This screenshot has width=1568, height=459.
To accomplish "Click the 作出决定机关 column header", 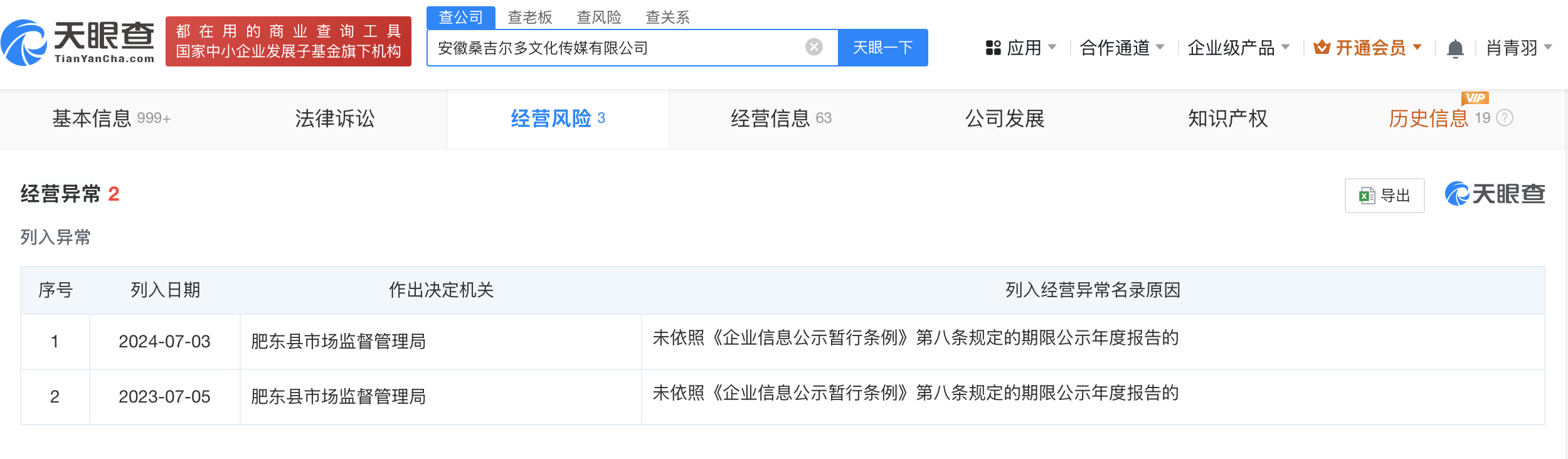I will click(441, 290).
